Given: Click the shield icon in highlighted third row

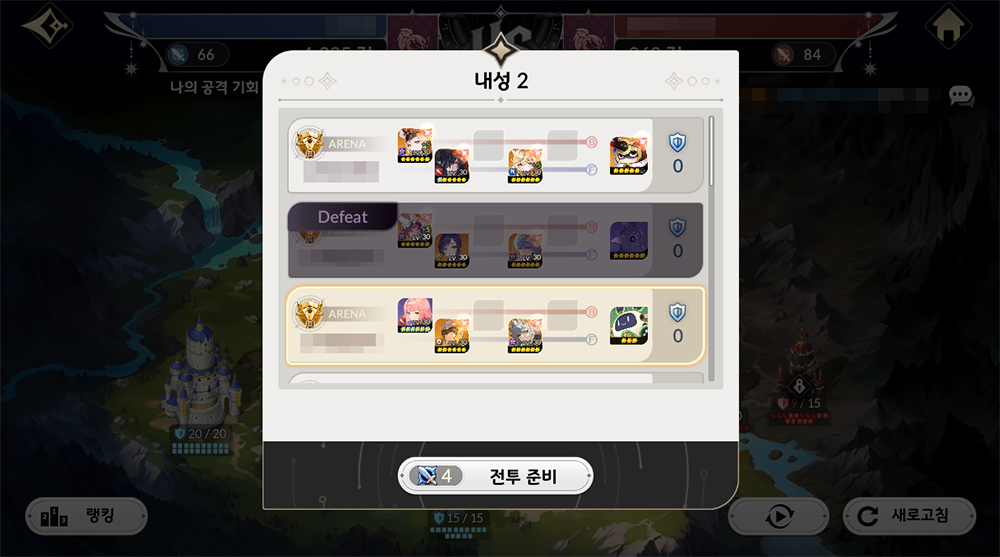Looking at the screenshot, I should (x=677, y=312).
